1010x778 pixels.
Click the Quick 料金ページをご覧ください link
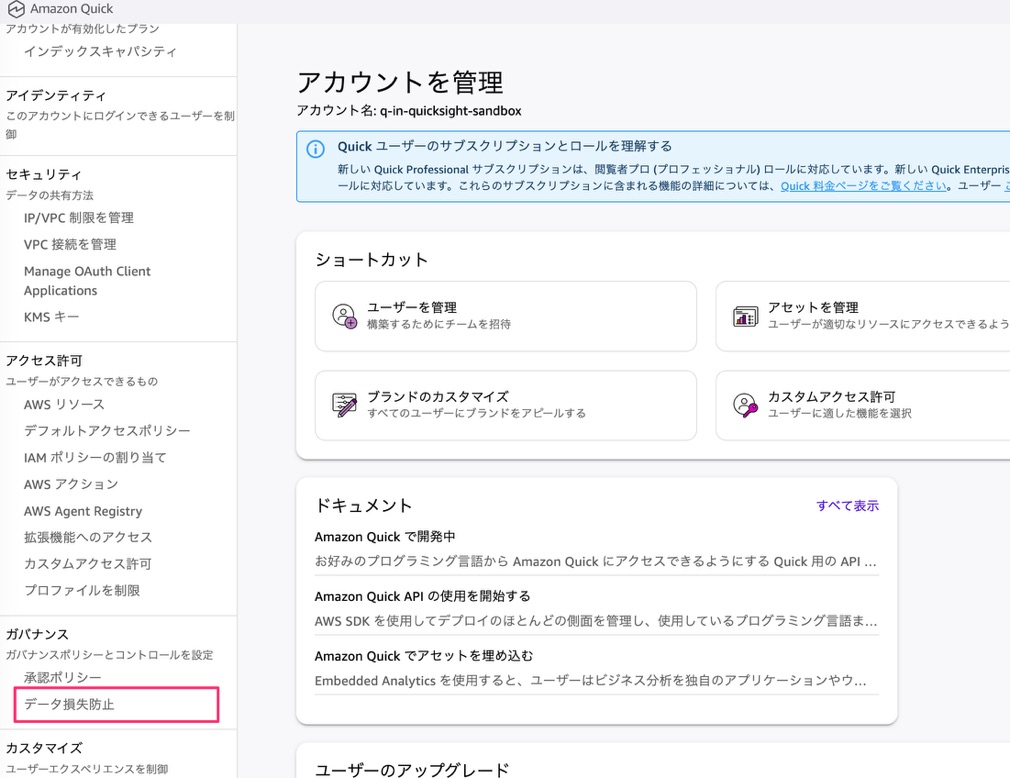[x=864, y=186]
